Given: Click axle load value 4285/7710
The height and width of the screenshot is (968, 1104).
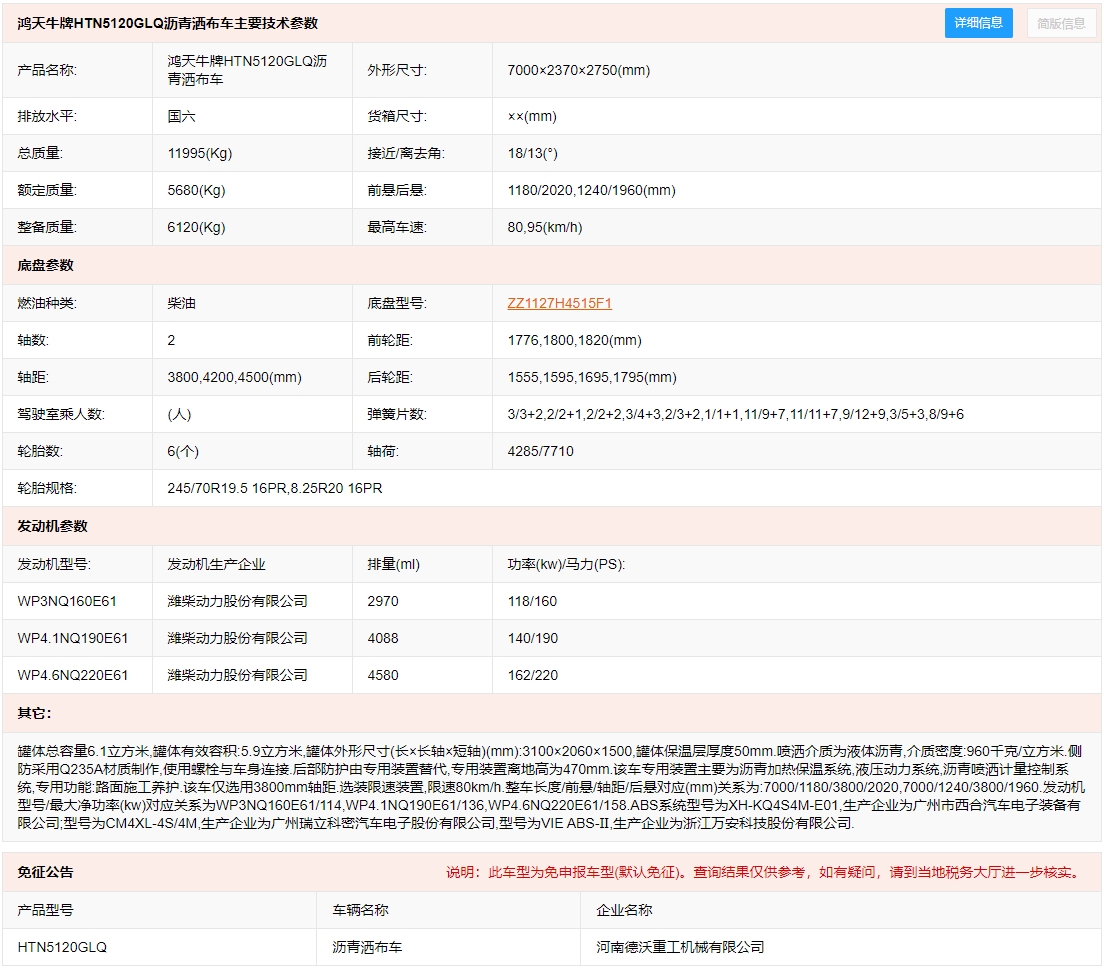Looking at the screenshot, I should (x=541, y=451).
